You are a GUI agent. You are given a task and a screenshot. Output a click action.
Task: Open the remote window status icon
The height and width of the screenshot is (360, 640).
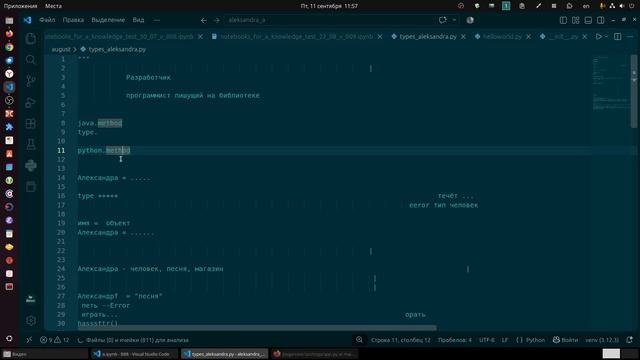click(x=29, y=340)
